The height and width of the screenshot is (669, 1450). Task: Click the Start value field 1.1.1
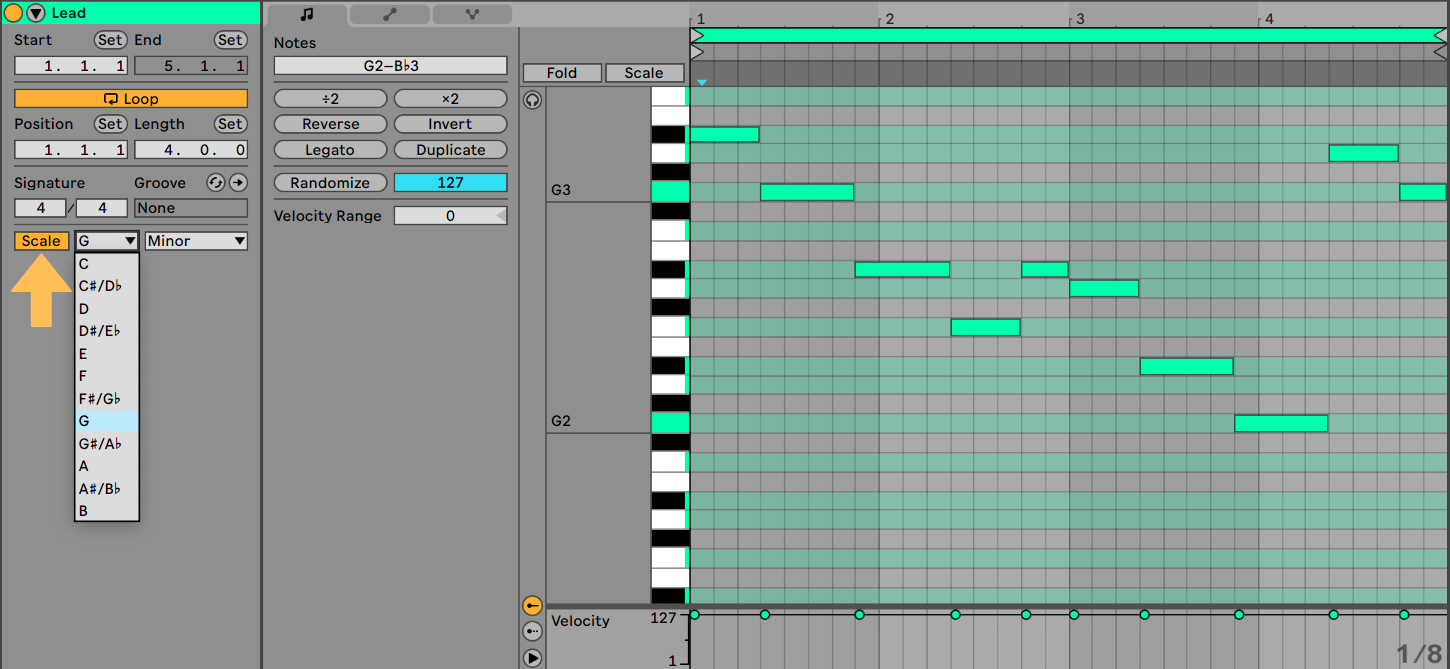(x=71, y=66)
